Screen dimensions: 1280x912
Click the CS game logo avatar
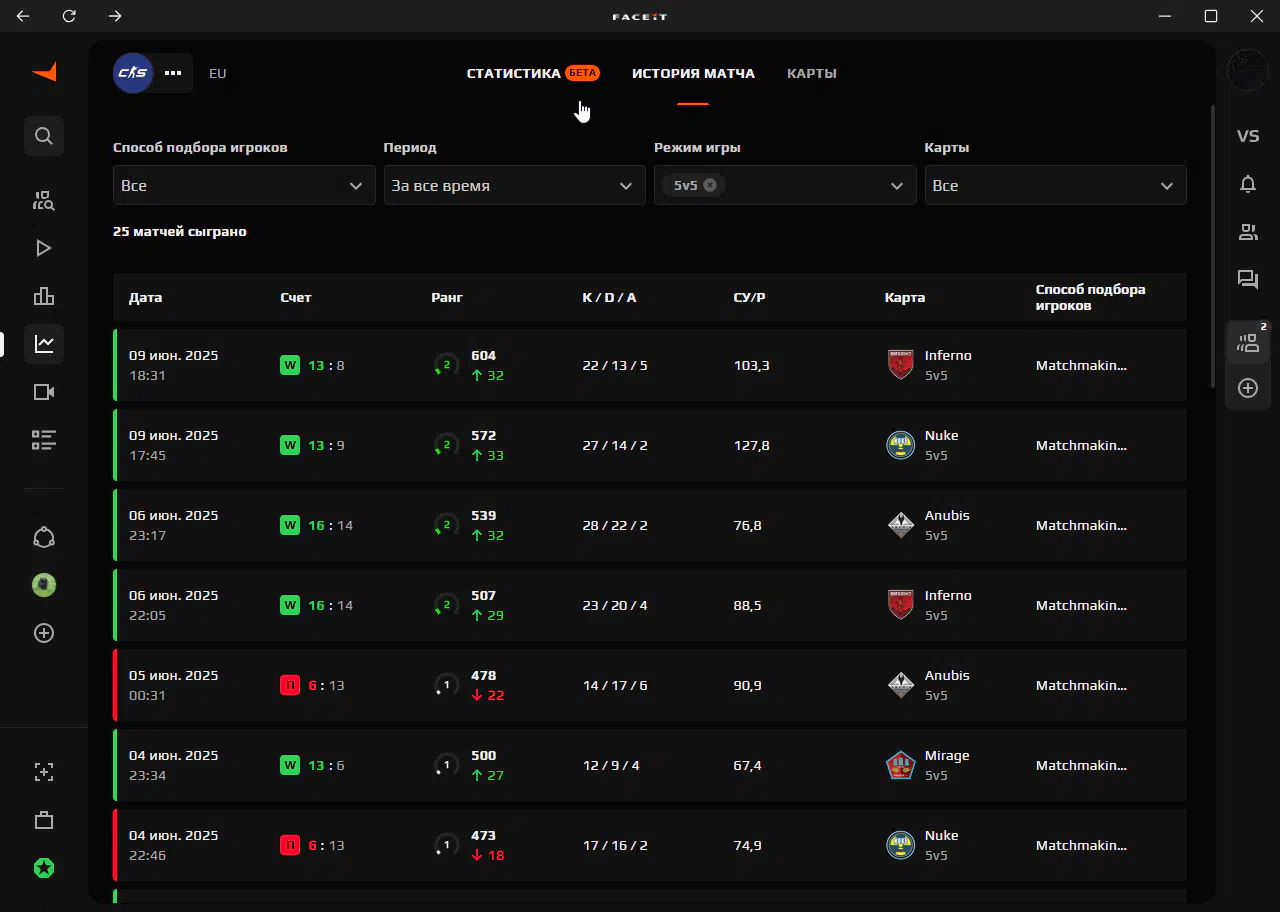click(133, 73)
